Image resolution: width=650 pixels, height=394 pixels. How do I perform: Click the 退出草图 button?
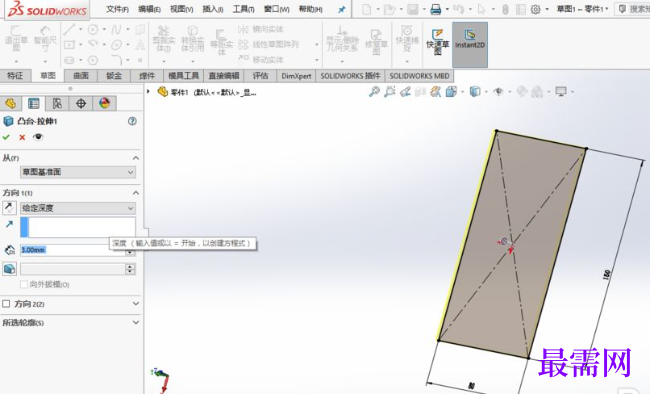16,40
